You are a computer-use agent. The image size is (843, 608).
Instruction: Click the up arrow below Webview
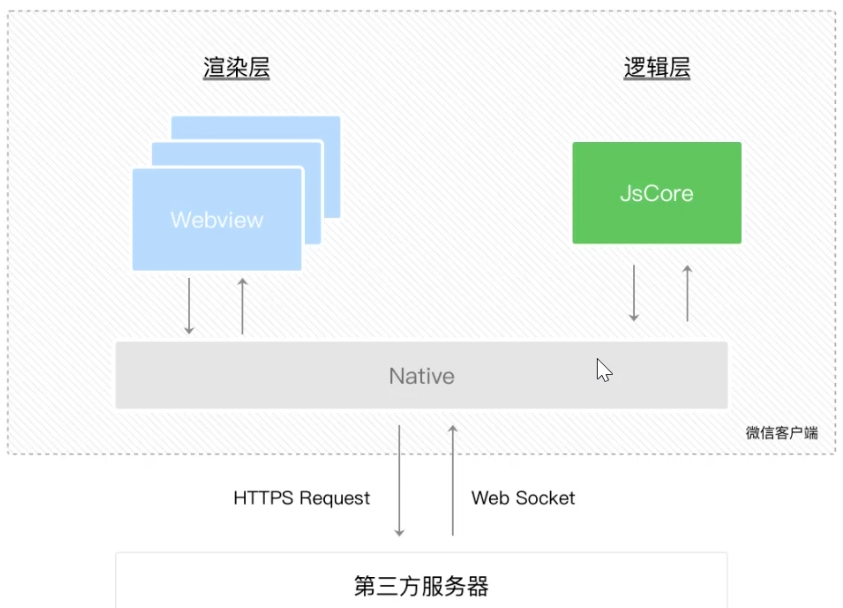click(x=242, y=307)
